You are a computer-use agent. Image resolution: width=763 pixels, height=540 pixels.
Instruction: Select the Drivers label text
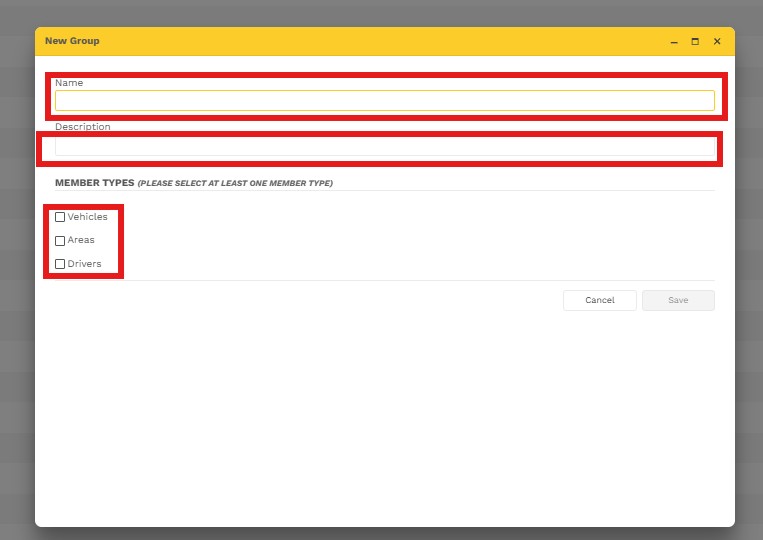(x=84, y=264)
